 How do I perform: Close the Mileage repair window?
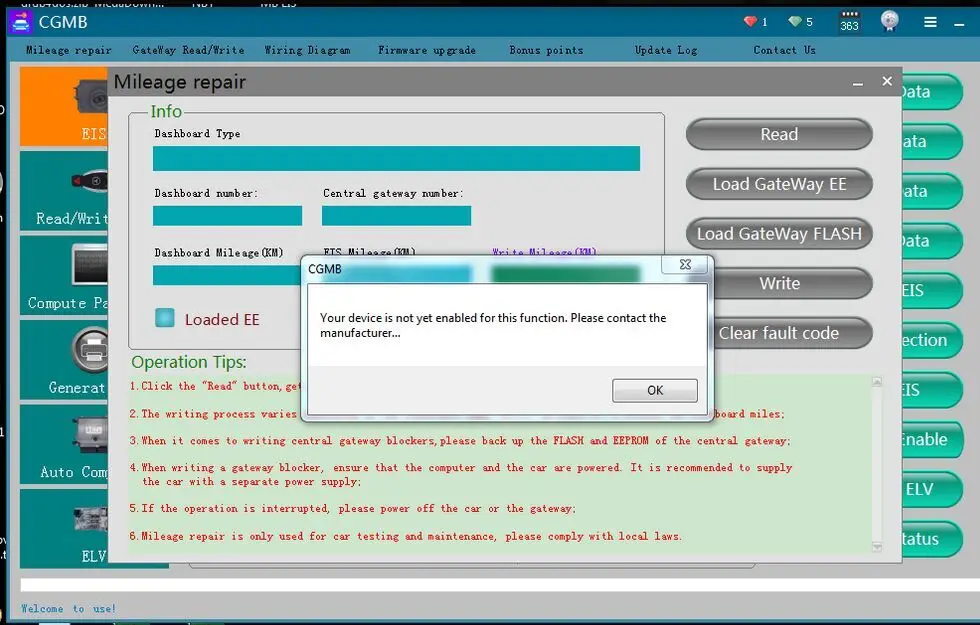tap(887, 81)
